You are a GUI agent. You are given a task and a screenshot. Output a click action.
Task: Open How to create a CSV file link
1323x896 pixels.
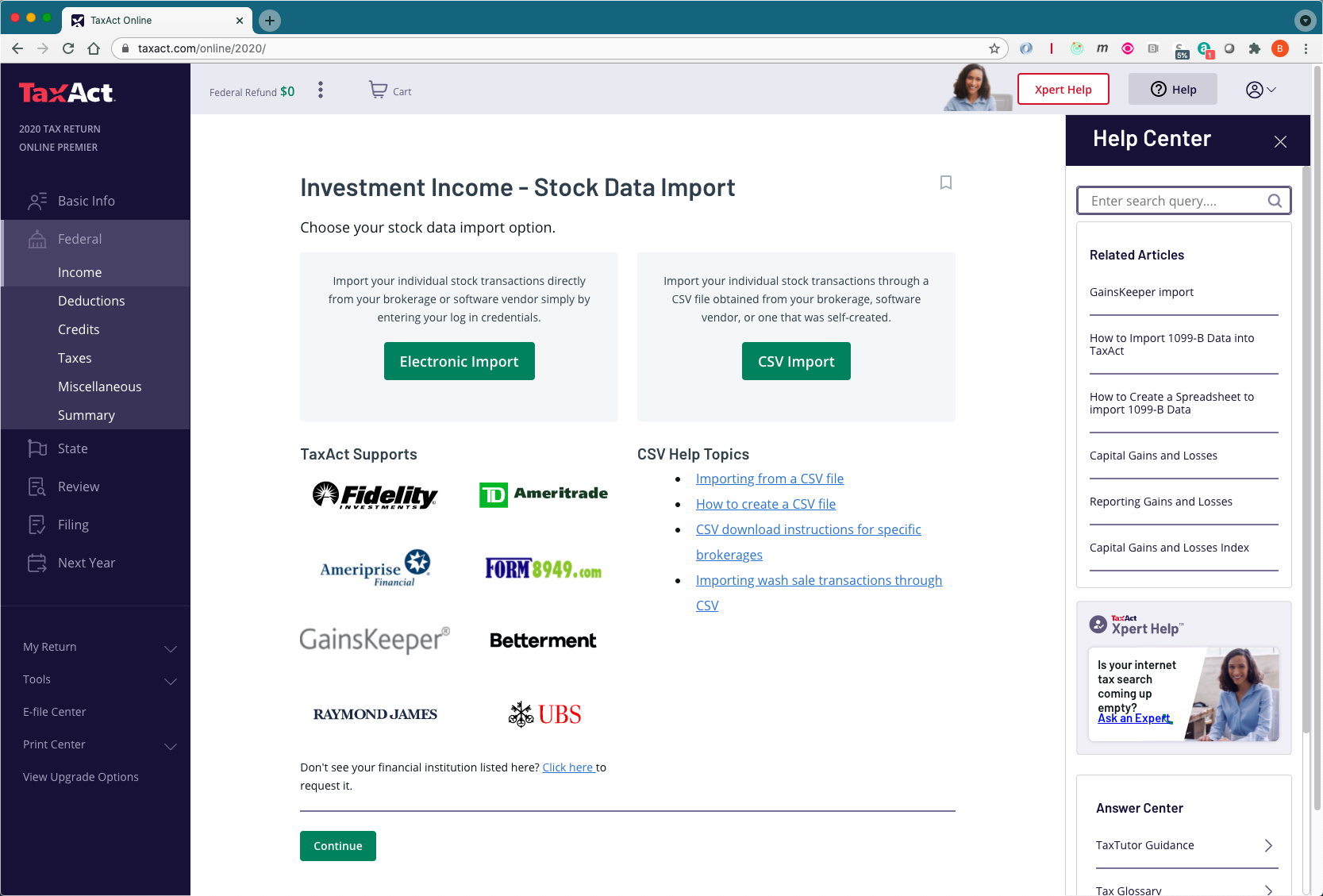[765, 504]
